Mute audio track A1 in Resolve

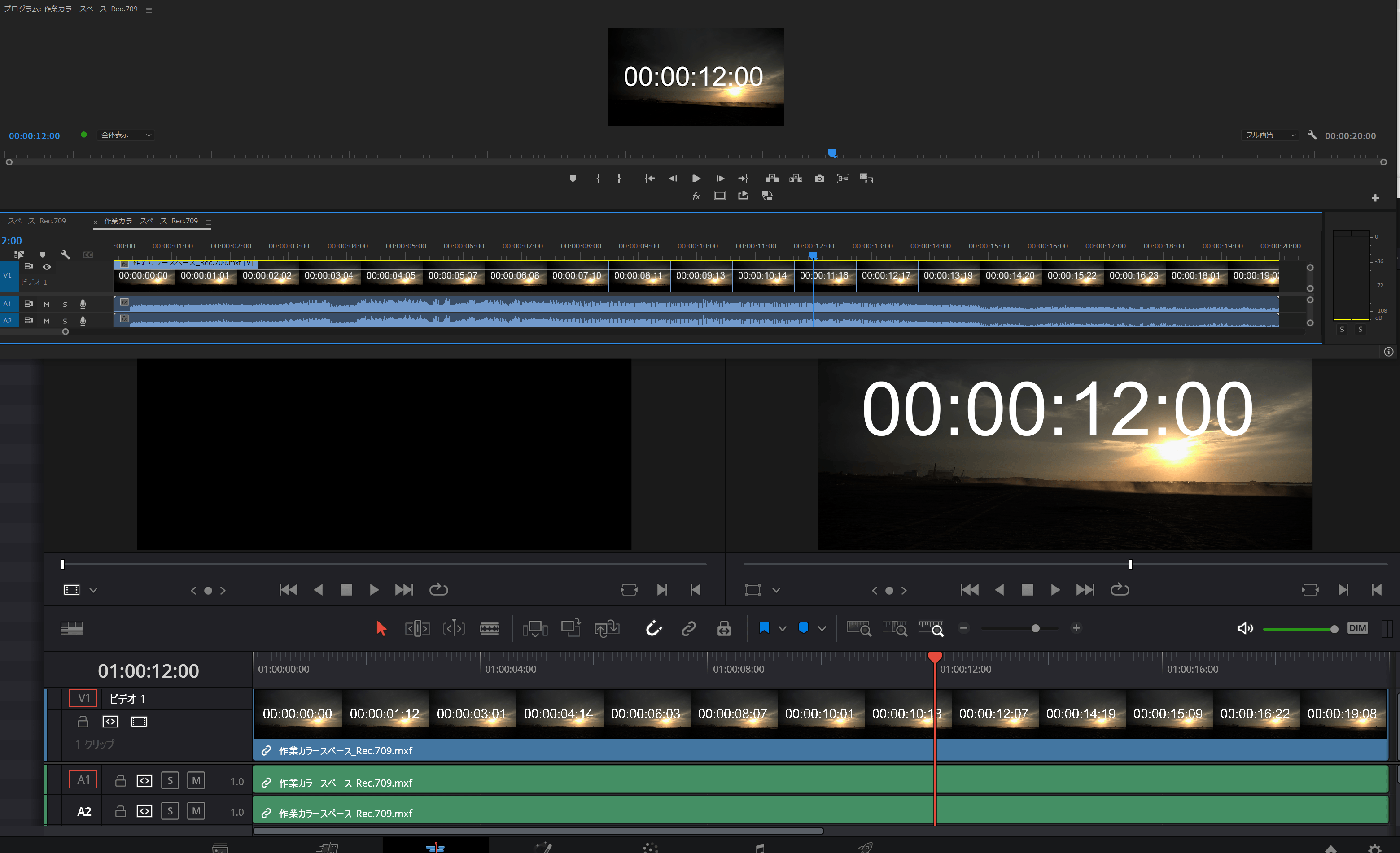tap(196, 780)
